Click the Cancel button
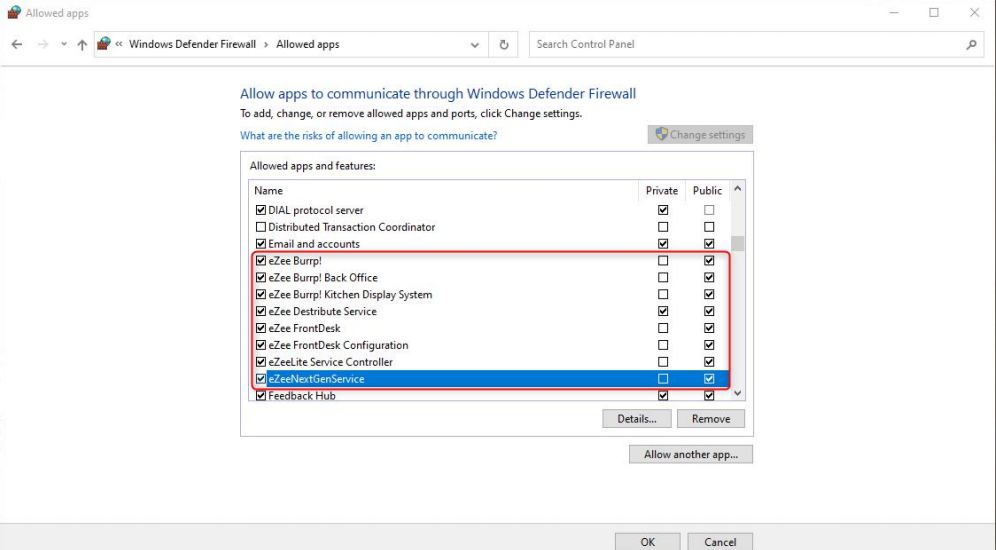996x550 pixels. [720, 542]
